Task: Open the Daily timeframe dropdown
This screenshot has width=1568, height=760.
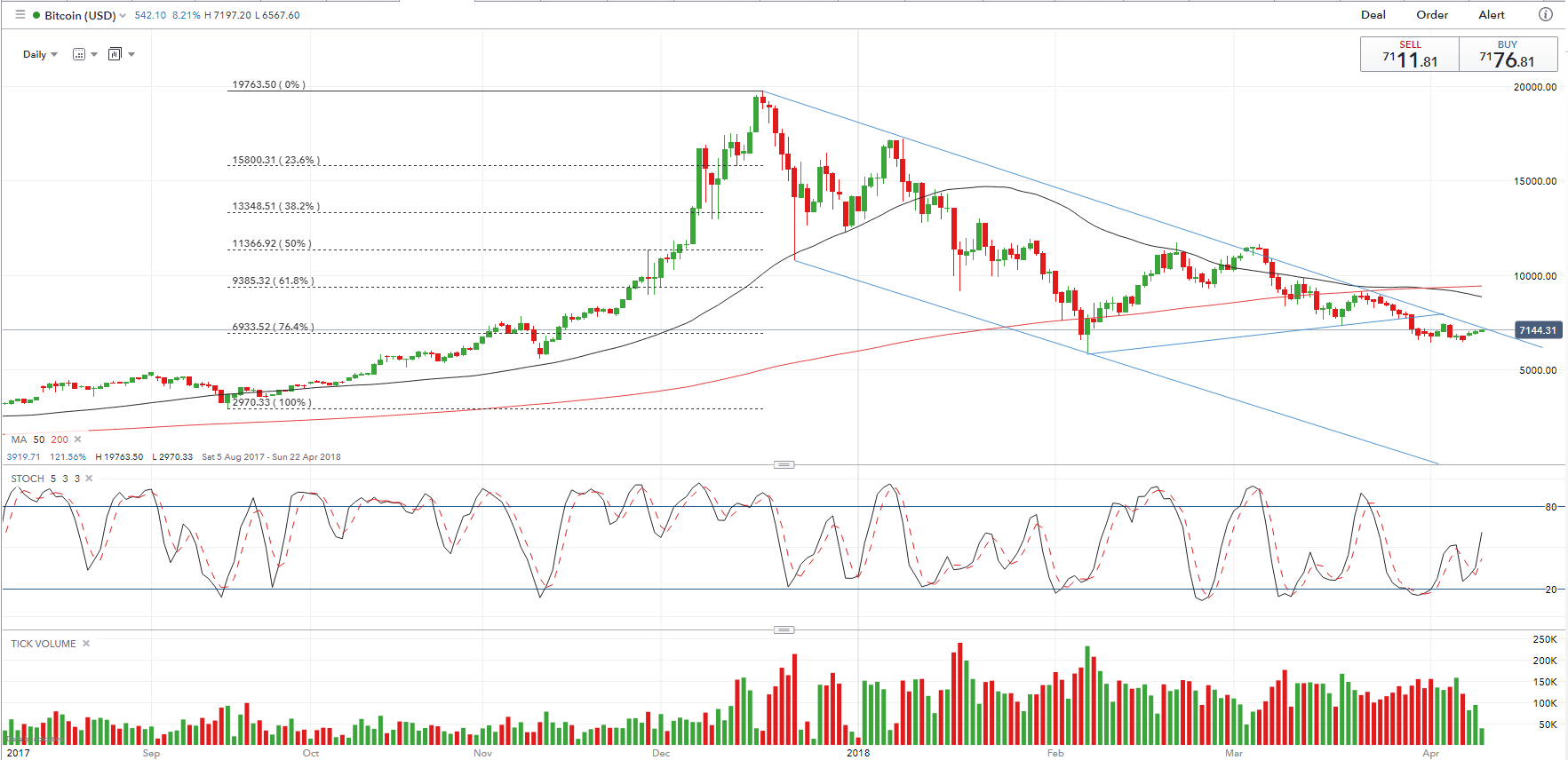Action: pyautogui.click(x=40, y=54)
